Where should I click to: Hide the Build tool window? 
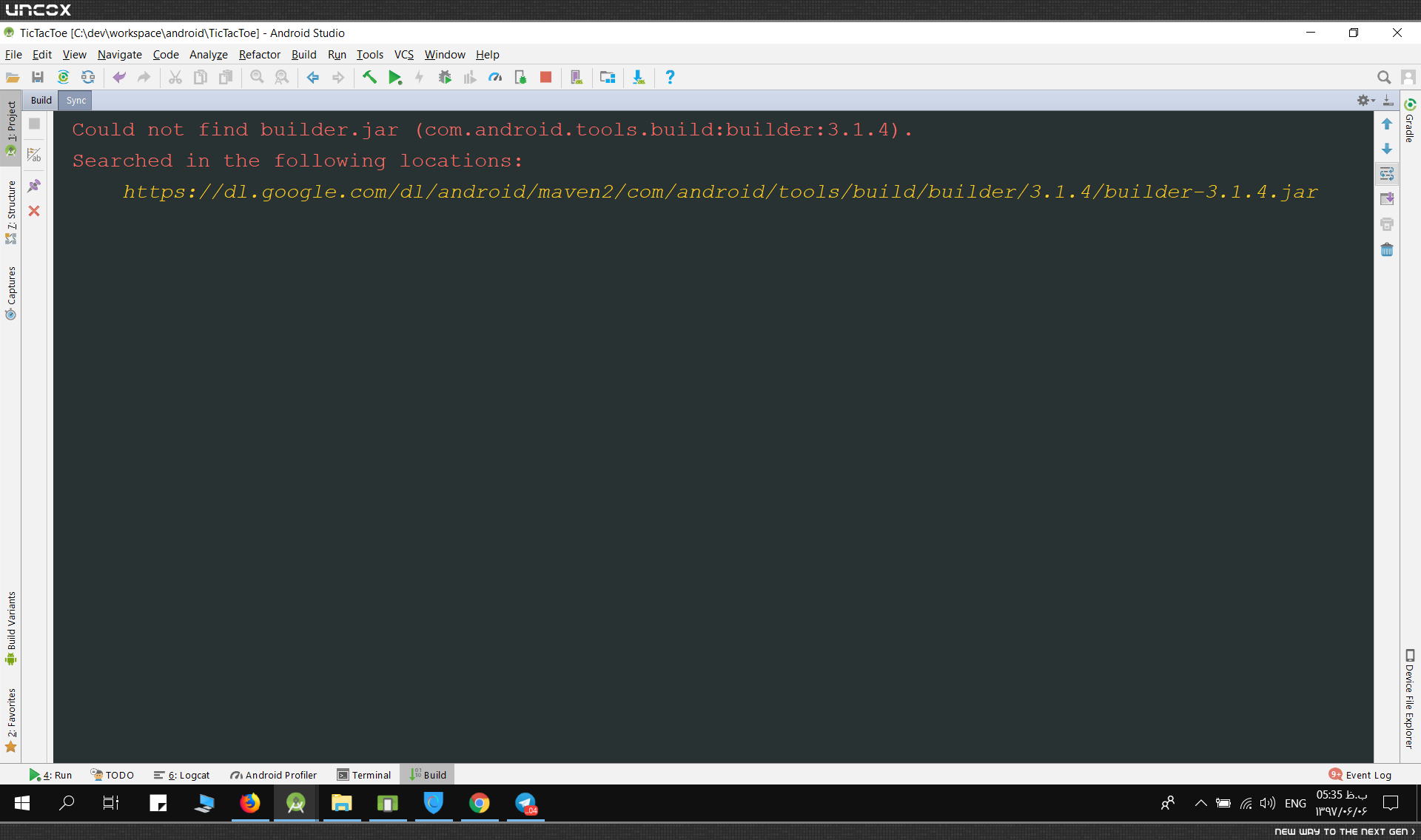pos(1388,100)
